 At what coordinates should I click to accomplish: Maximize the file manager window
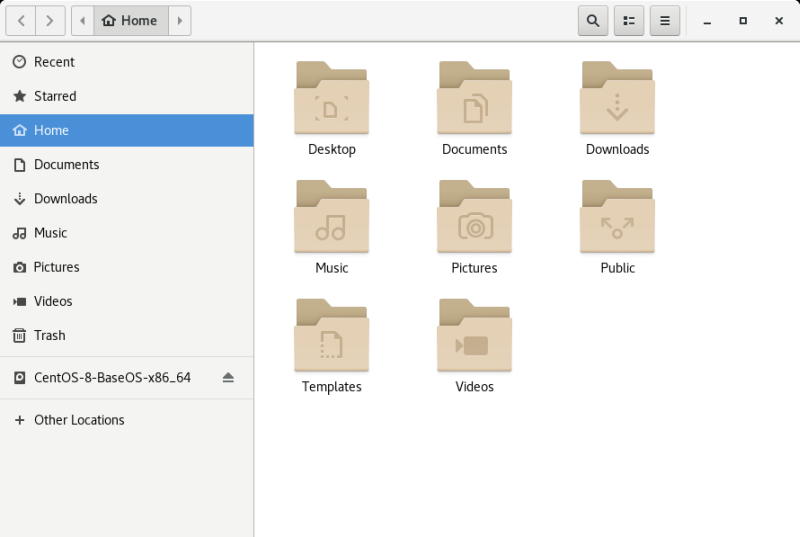(x=743, y=21)
